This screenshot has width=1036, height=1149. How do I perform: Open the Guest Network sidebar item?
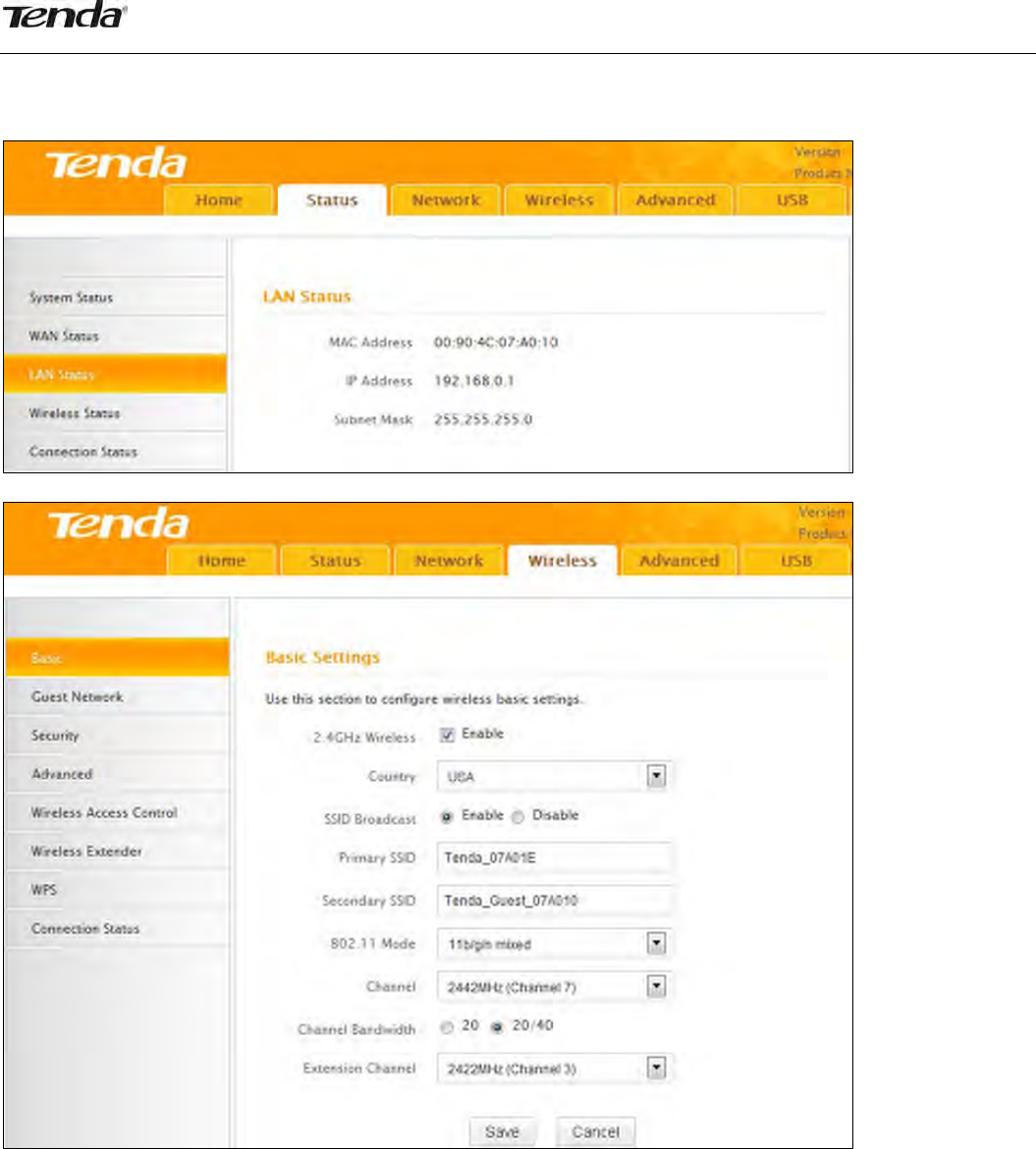(x=117, y=696)
